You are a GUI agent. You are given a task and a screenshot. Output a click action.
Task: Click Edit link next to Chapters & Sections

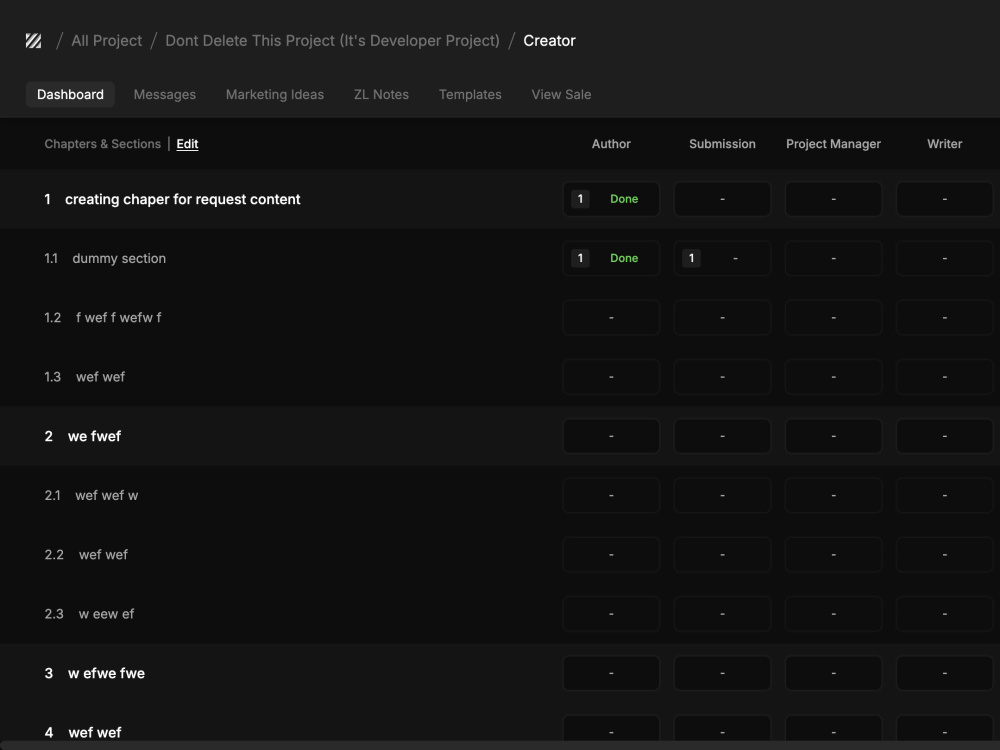pos(188,144)
